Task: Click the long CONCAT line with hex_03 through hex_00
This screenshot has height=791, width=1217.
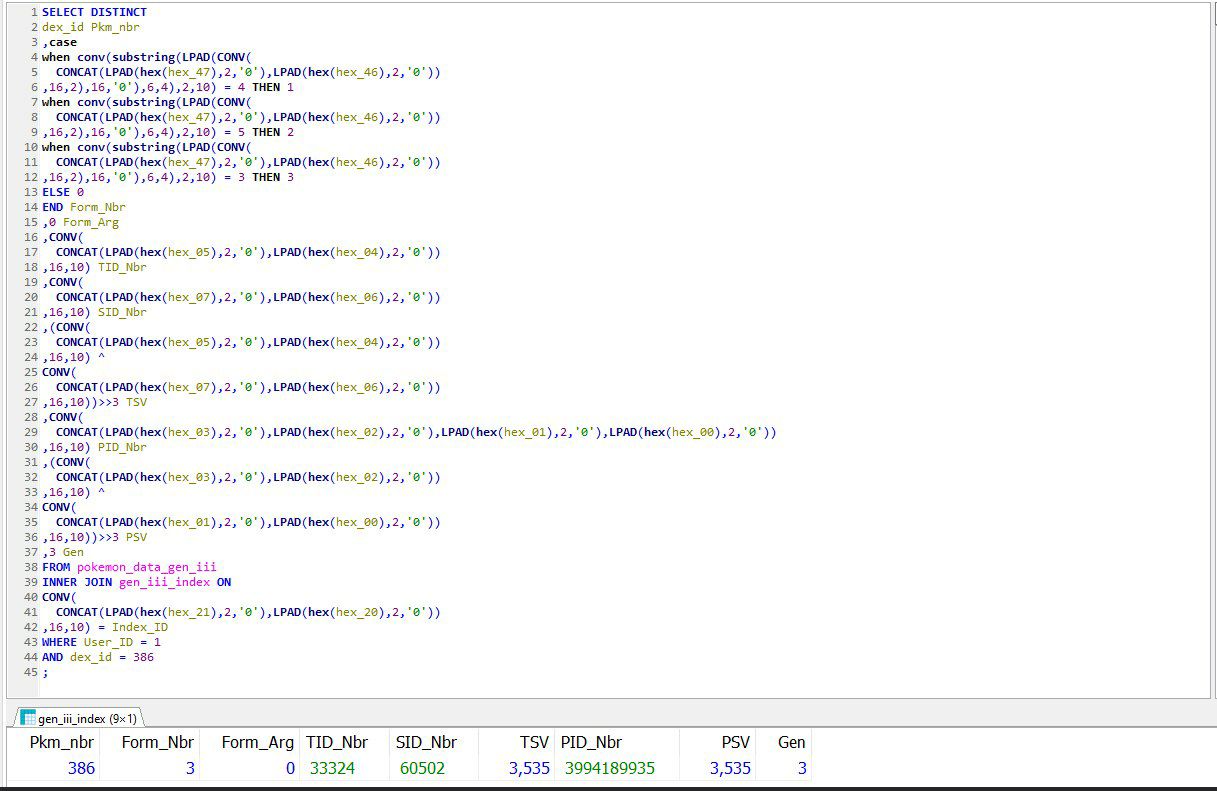Action: pos(416,432)
